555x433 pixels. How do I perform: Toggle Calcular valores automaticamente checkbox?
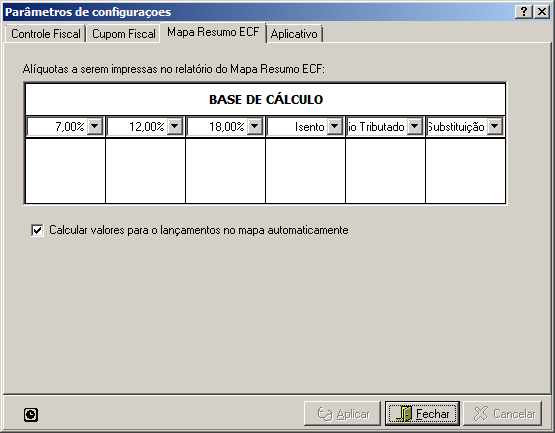(x=37, y=230)
